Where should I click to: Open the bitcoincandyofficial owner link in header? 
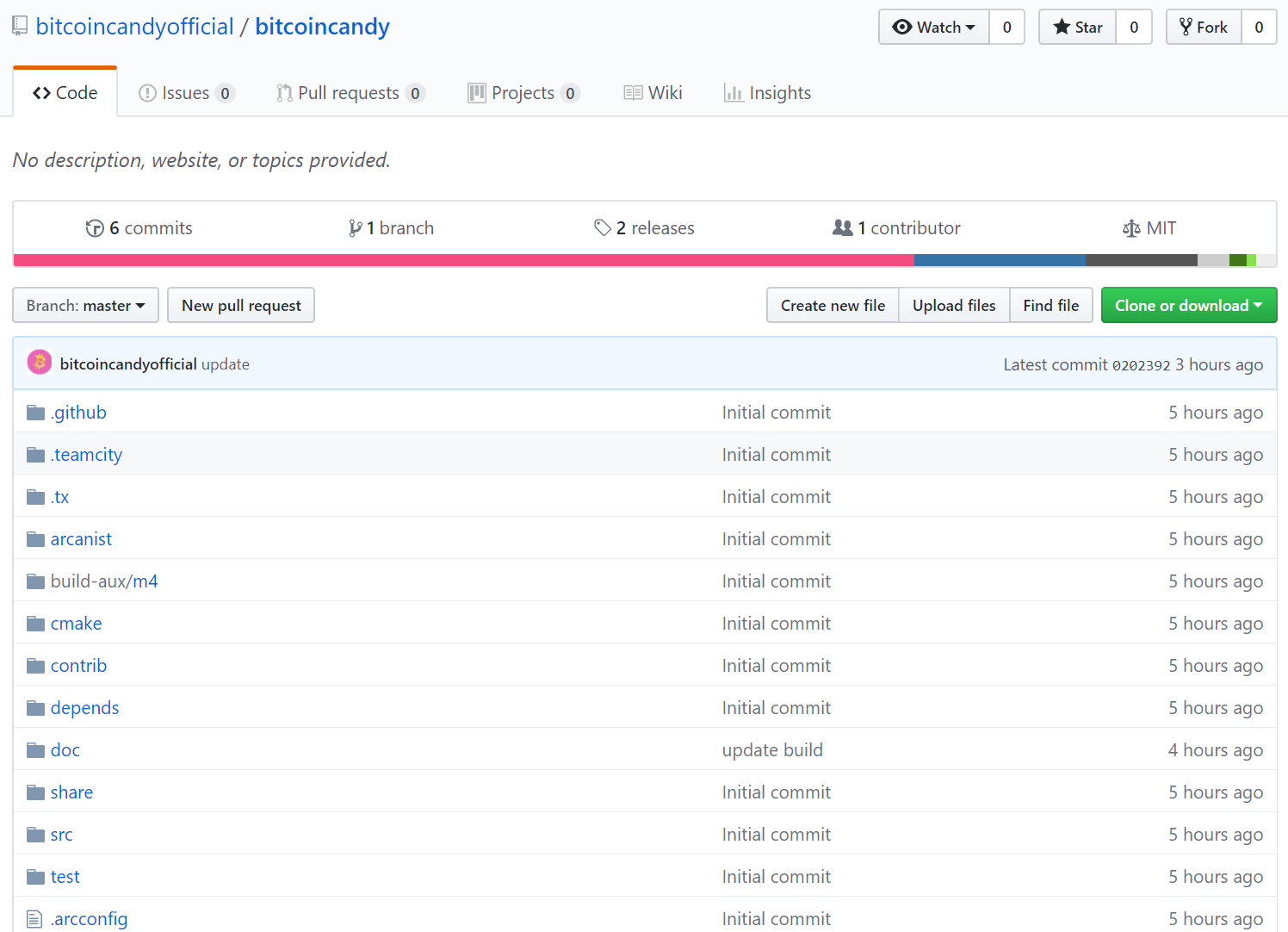pos(134,27)
